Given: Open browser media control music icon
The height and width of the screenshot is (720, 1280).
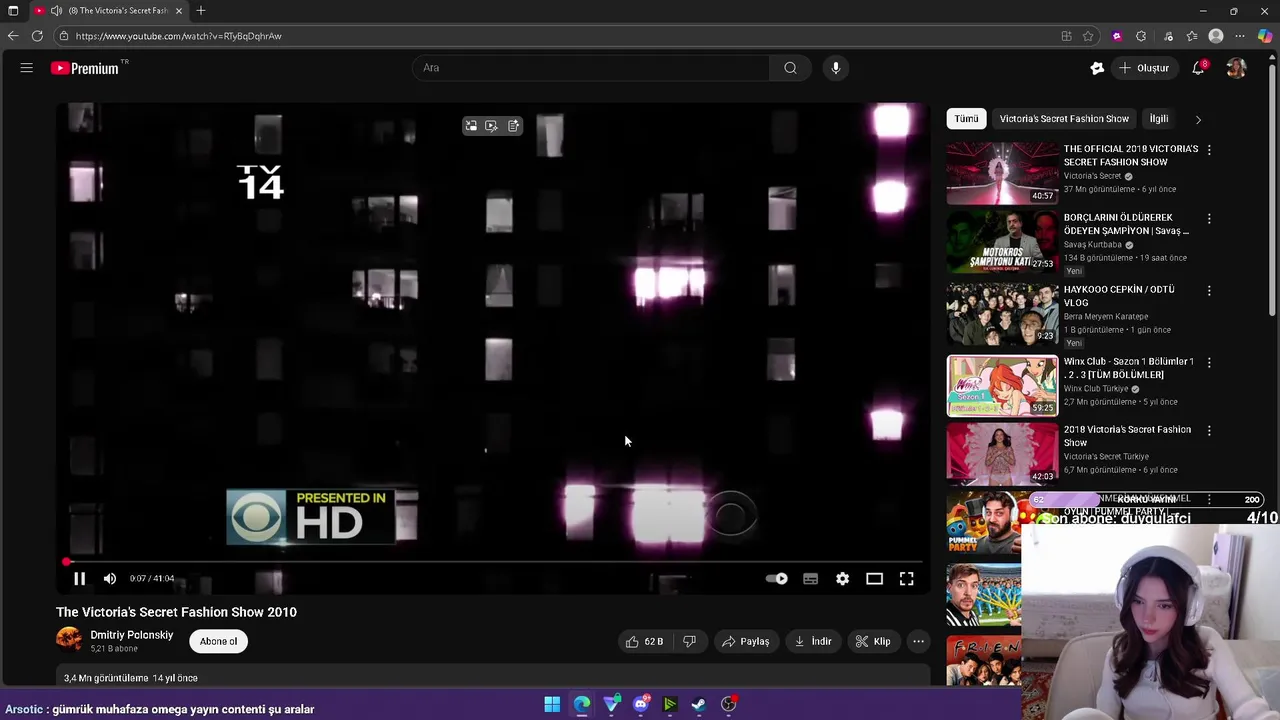Looking at the screenshot, I should pyautogui.click(x=1168, y=36).
